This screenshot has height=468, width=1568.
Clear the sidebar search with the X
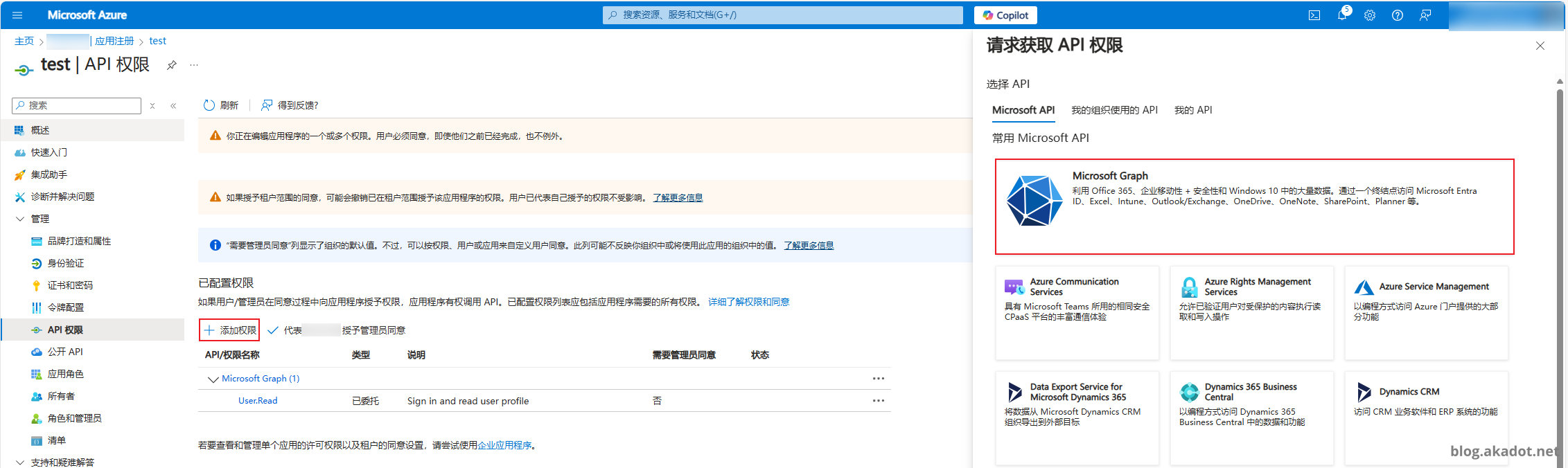pos(152,106)
